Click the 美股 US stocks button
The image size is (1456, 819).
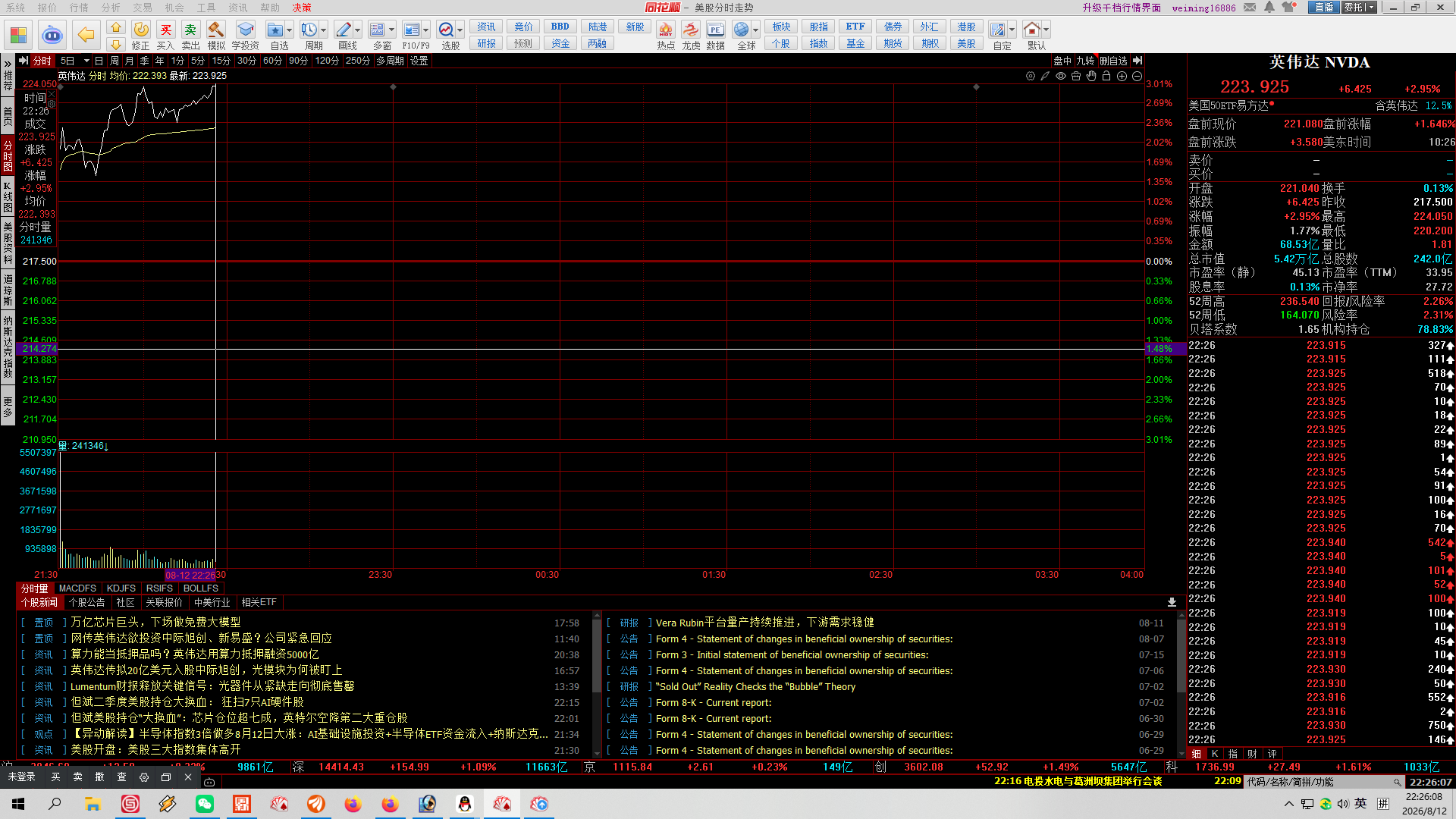[966, 44]
